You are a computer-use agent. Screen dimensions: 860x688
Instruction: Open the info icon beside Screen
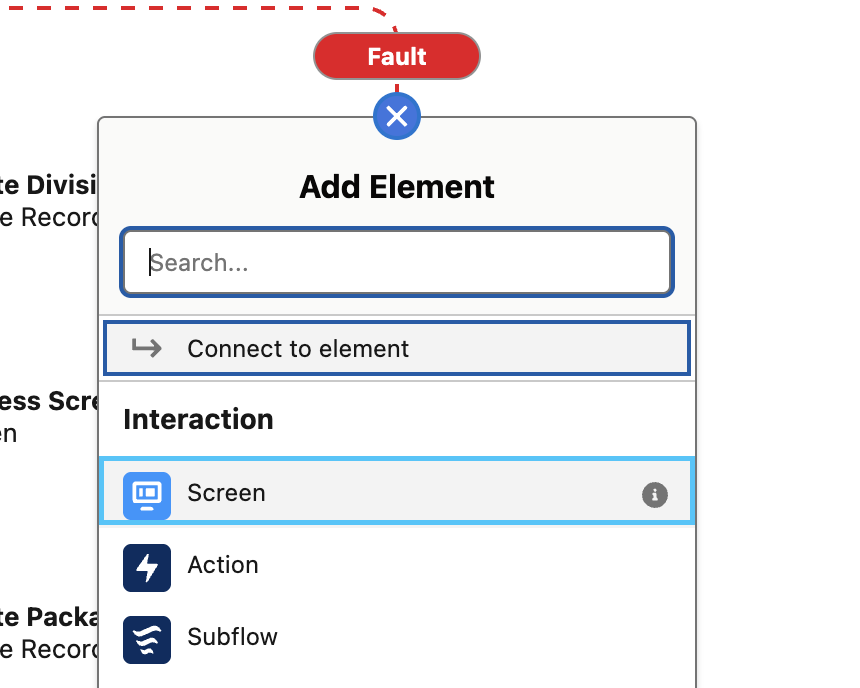point(654,494)
